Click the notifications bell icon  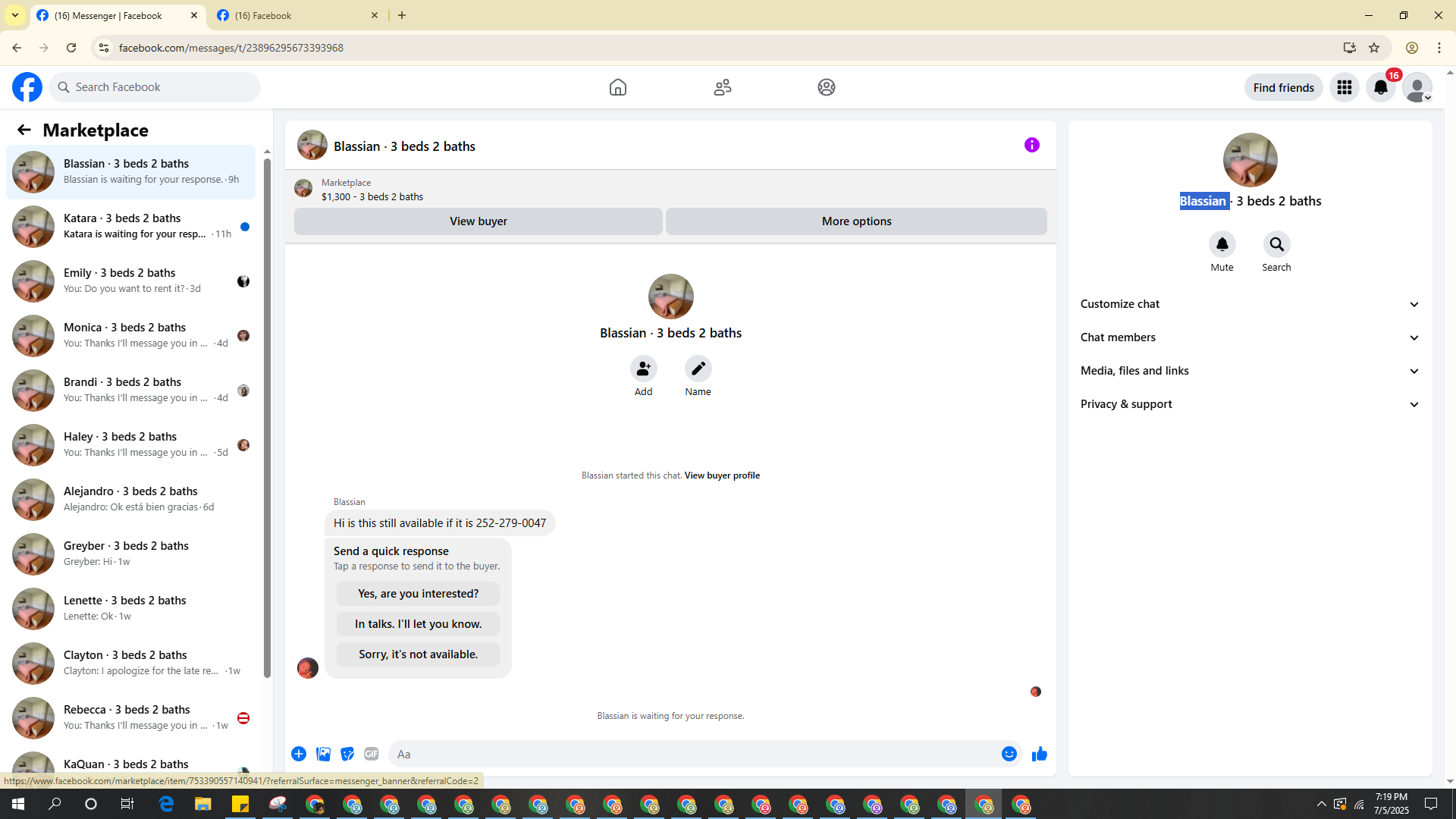[1380, 87]
